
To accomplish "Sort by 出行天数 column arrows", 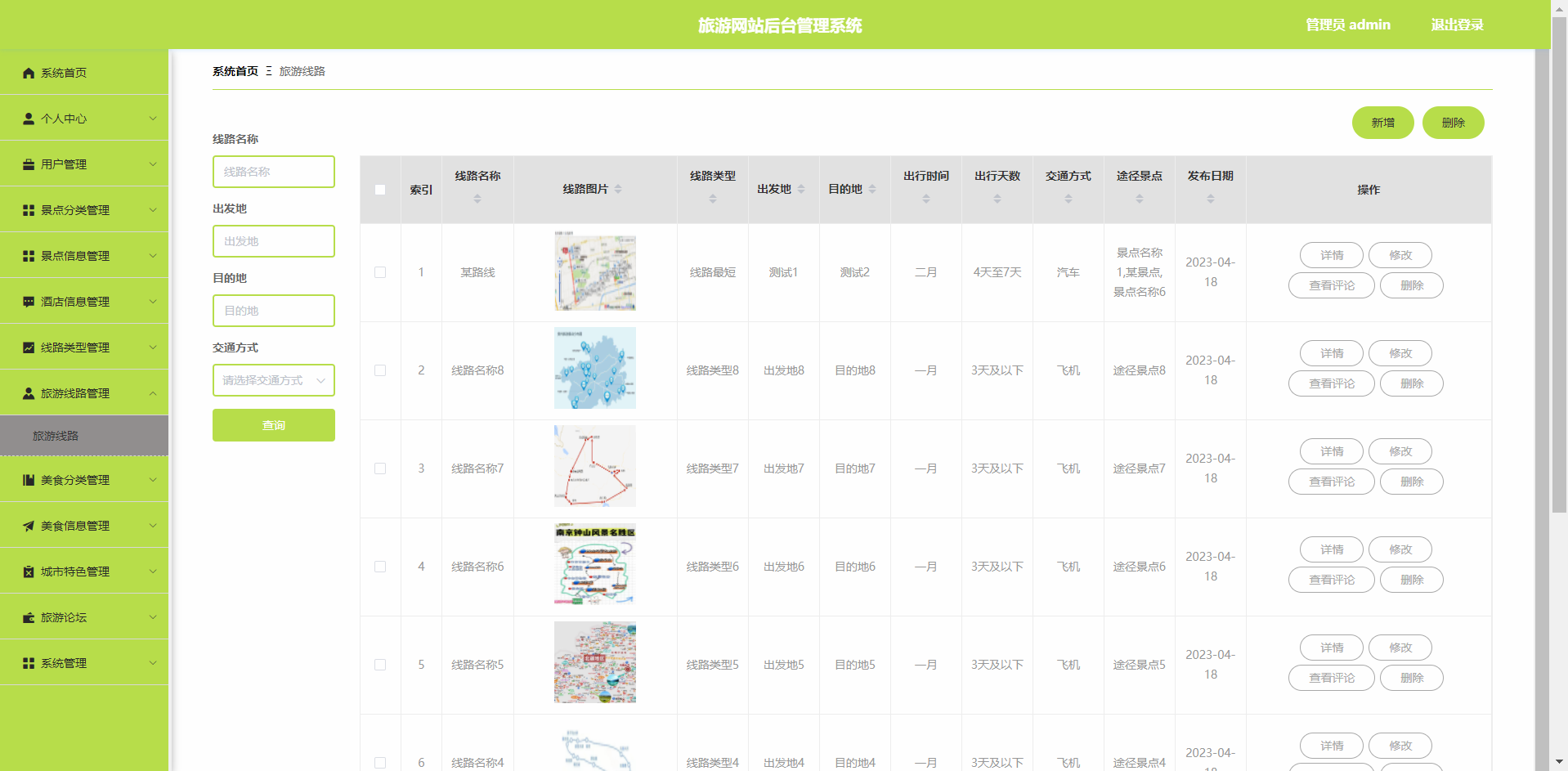I will 997,199.
